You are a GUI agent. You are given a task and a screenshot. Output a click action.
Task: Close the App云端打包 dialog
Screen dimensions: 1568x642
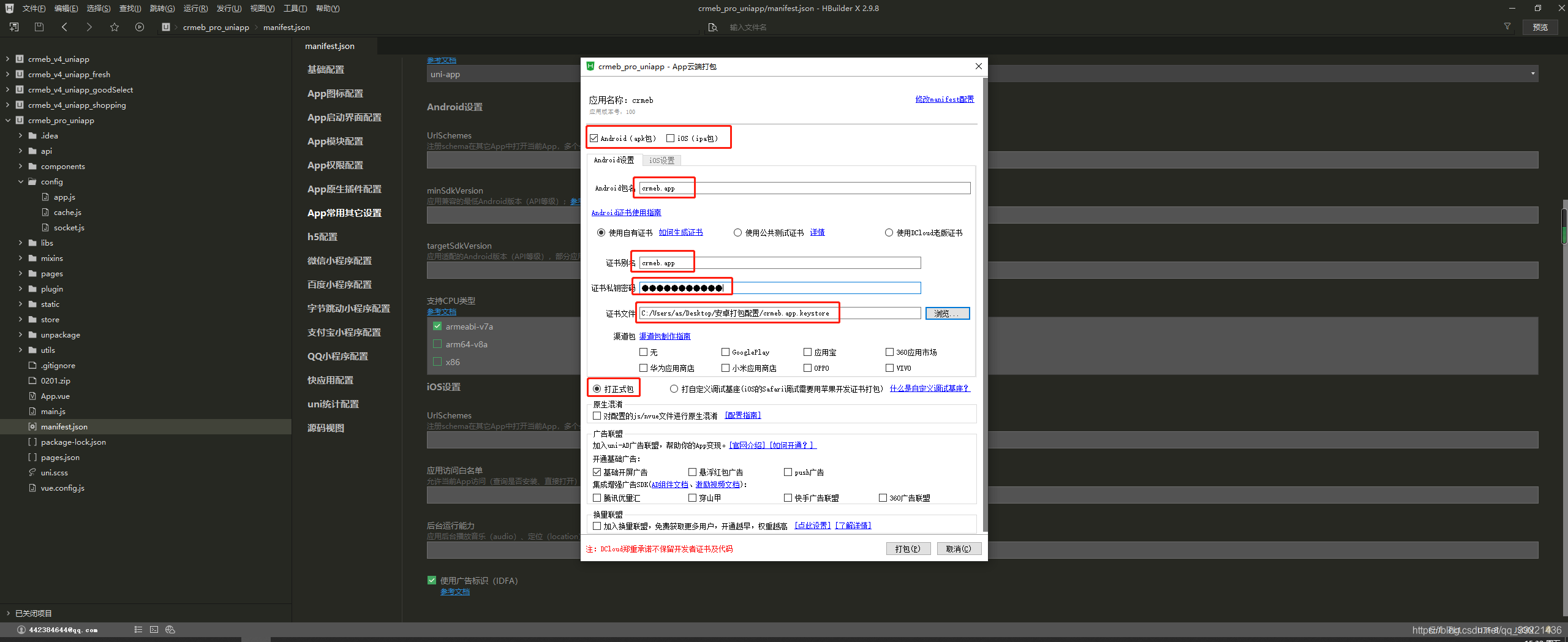[x=978, y=66]
